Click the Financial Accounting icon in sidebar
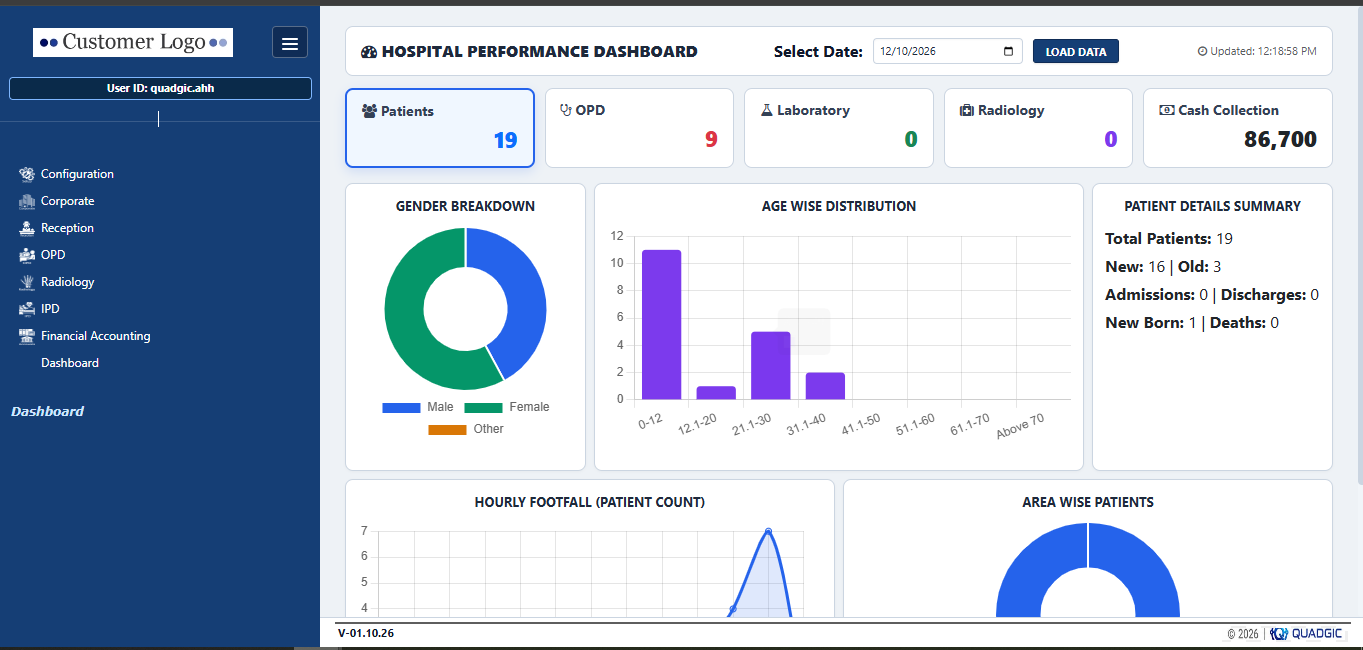Screen dimensions: 1363x650 point(27,336)
